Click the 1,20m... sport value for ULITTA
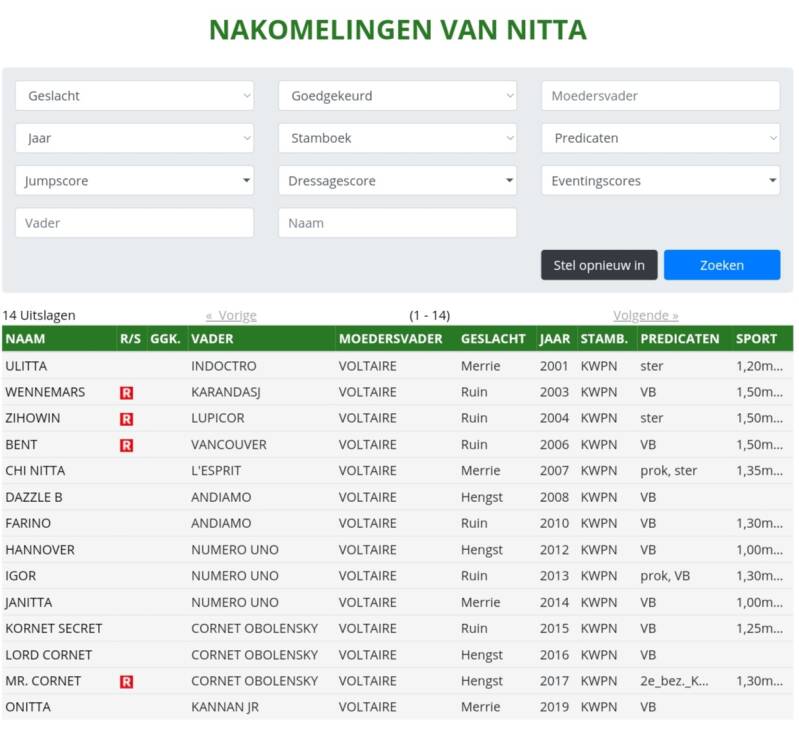 759,366
